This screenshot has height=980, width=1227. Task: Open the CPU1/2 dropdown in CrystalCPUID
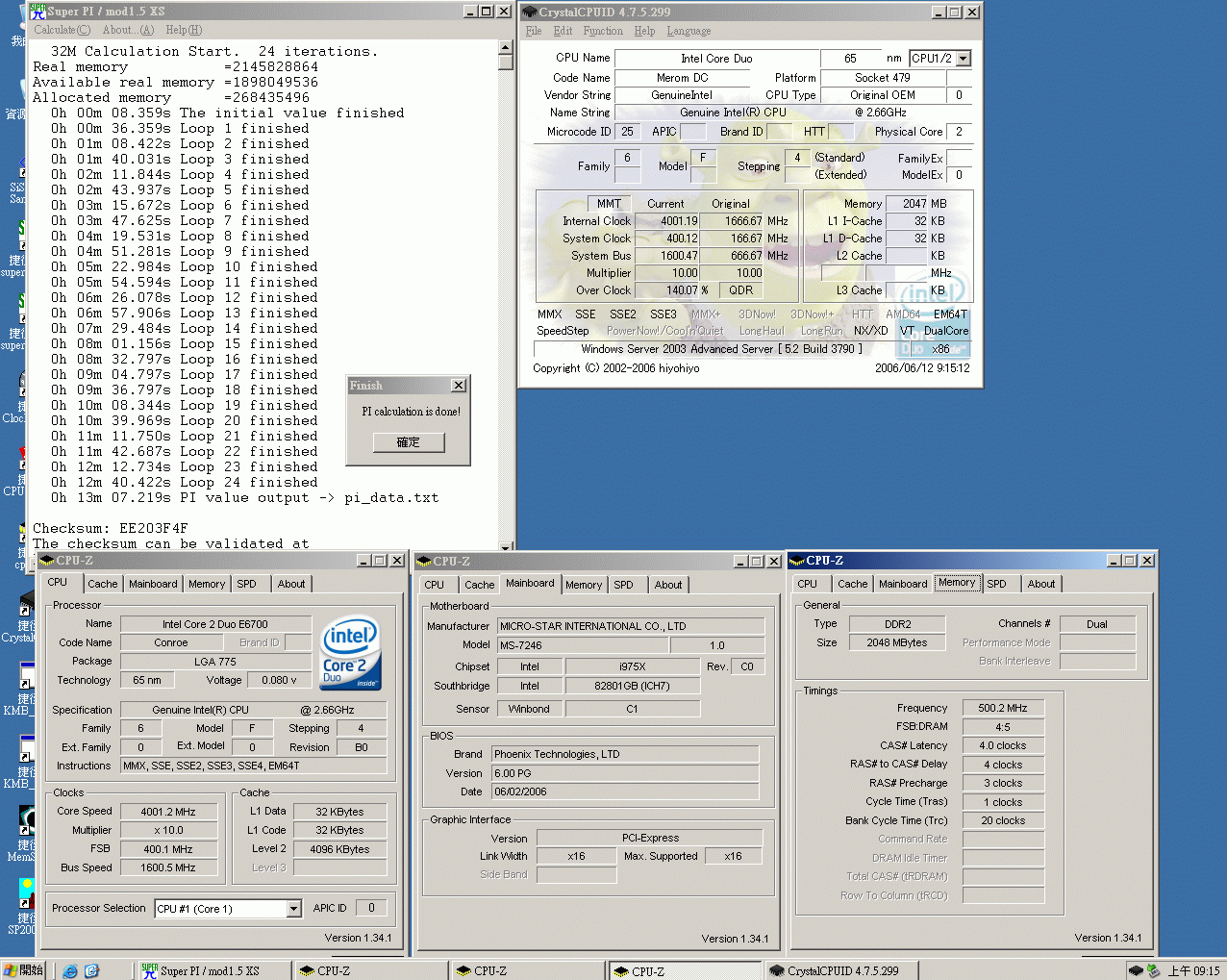coord(964,59)
